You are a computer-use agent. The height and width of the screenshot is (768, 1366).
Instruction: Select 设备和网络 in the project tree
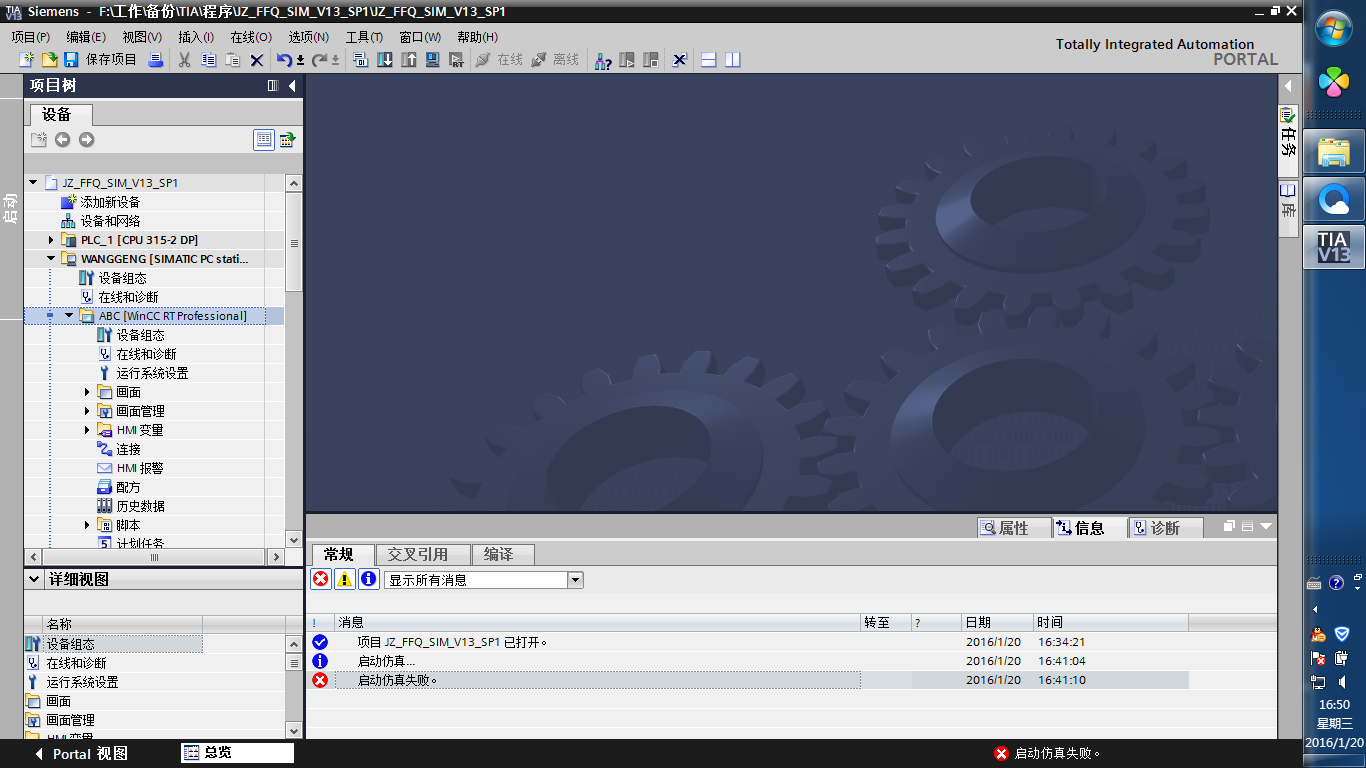(110, 221)
